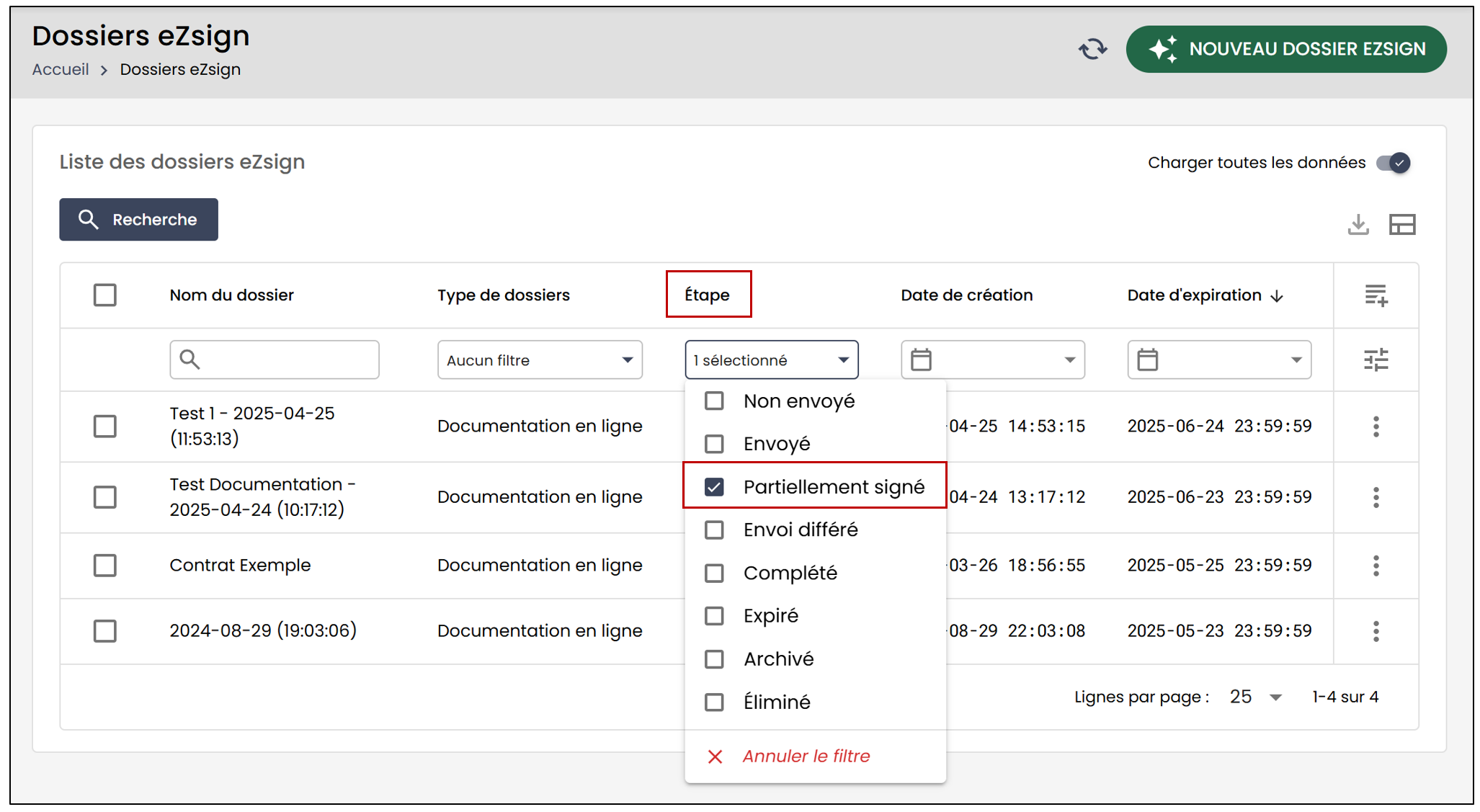1480x812 pixels.
Task: Uncheck Partiellement signé checkbox
Action: pos(714,487)
